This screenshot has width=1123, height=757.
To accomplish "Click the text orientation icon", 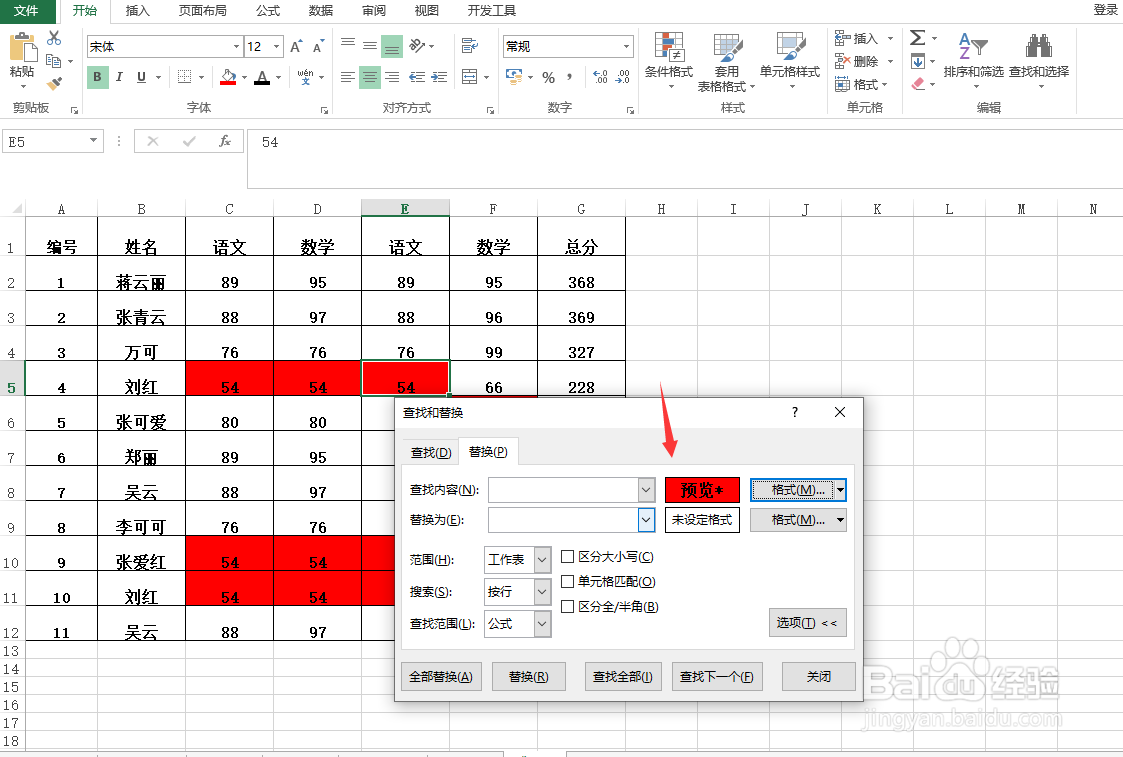I will point(417,46).
